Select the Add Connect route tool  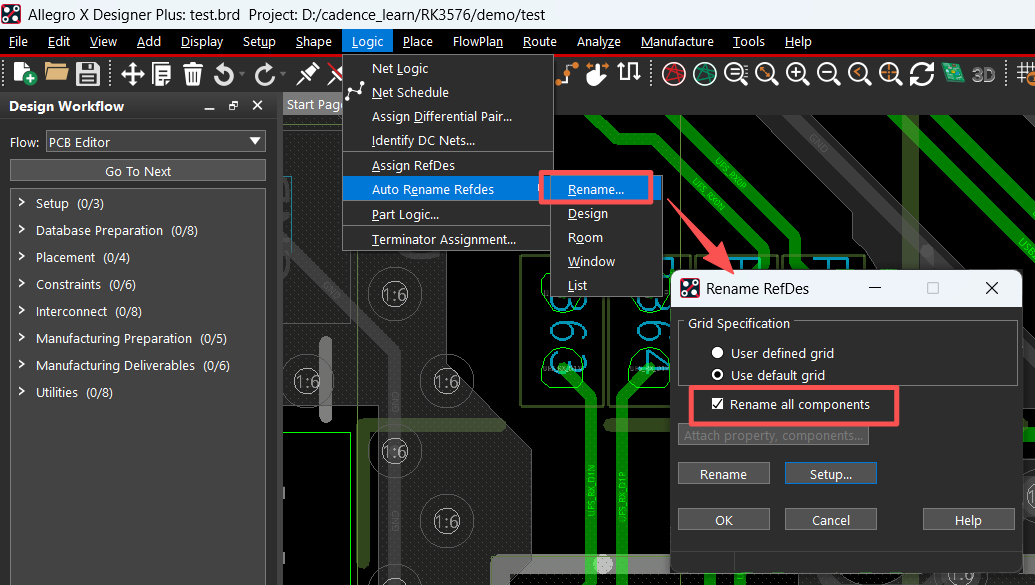[566, 73]
